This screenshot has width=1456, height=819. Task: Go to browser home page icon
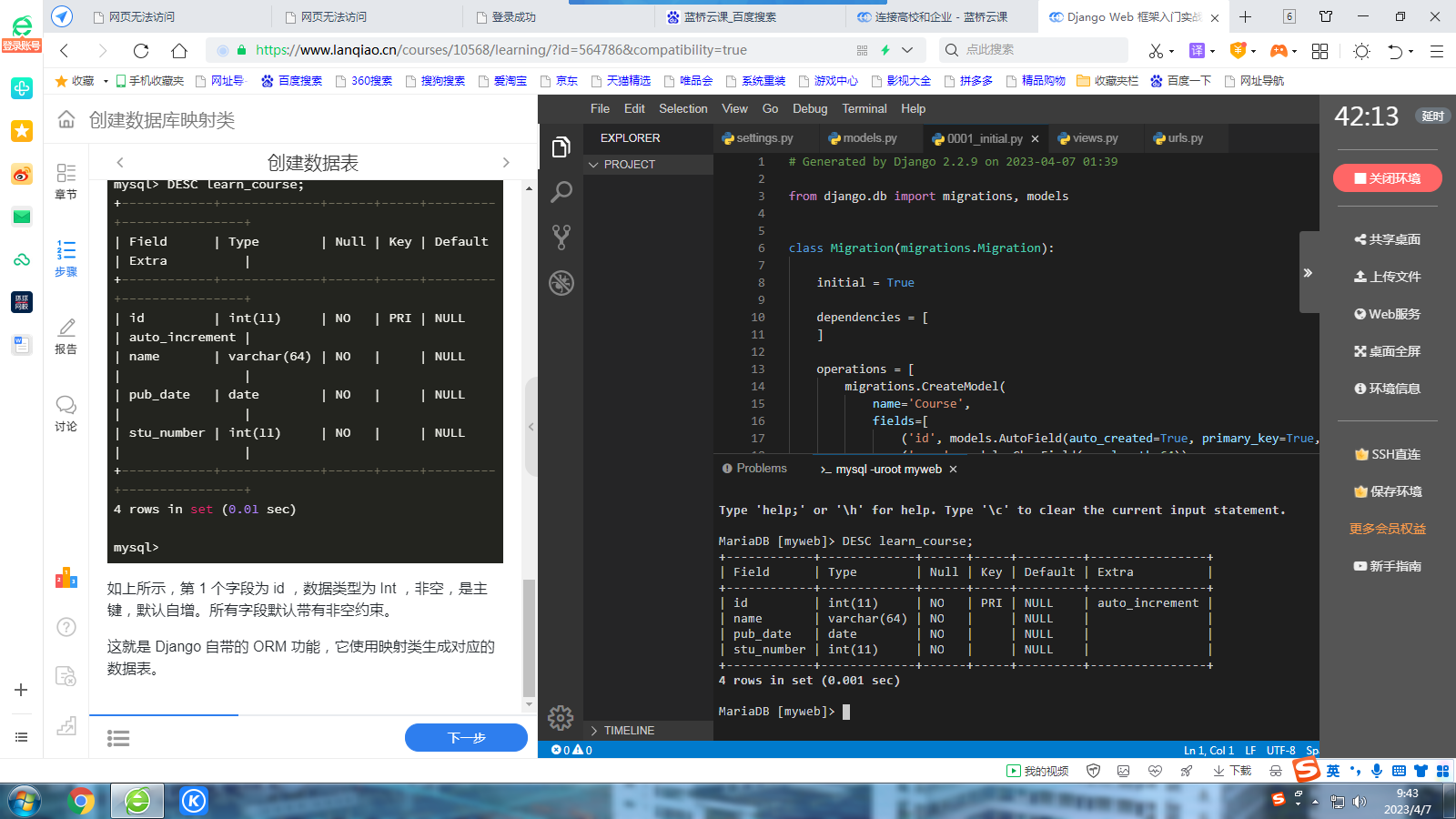coord(179,51)
